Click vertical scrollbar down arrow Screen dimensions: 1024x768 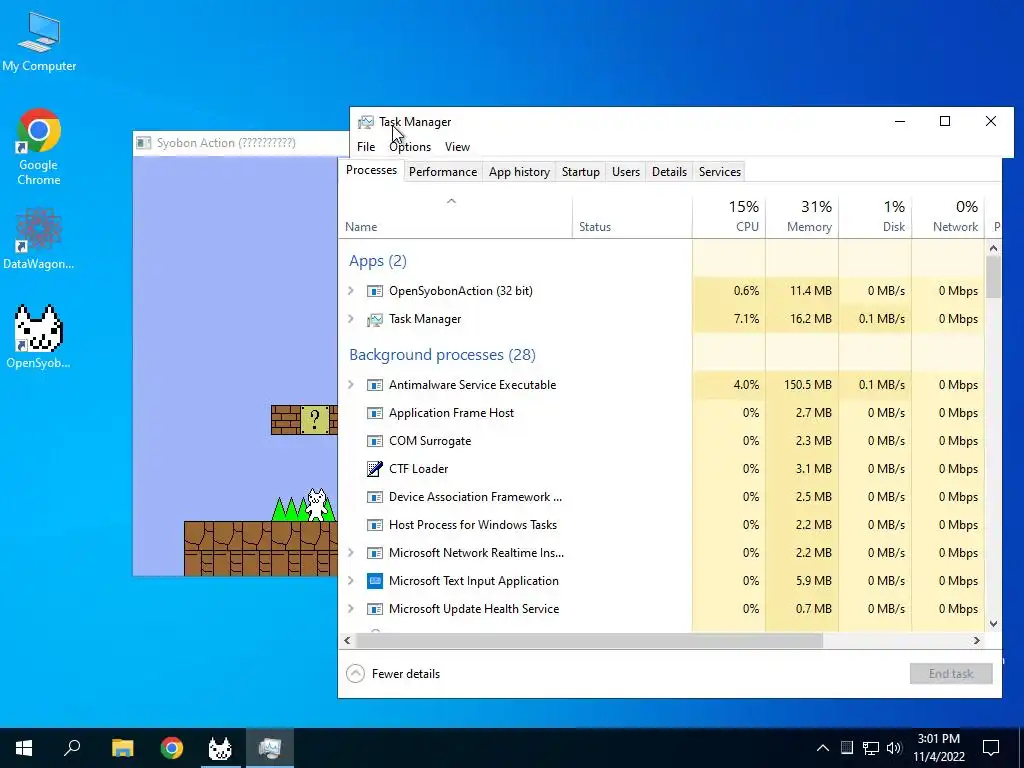(993, 624)
